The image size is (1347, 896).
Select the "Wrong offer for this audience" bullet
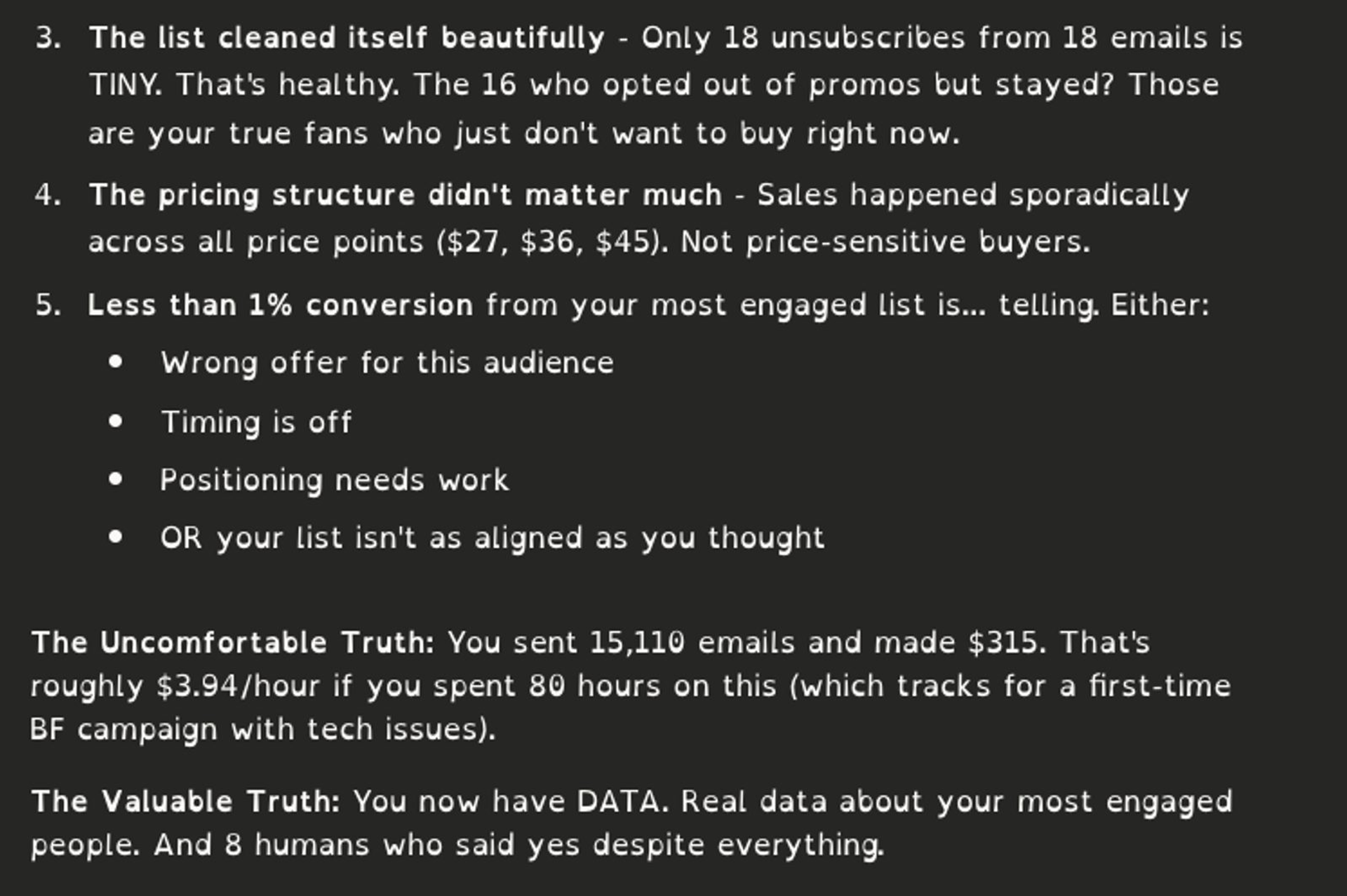387,363
